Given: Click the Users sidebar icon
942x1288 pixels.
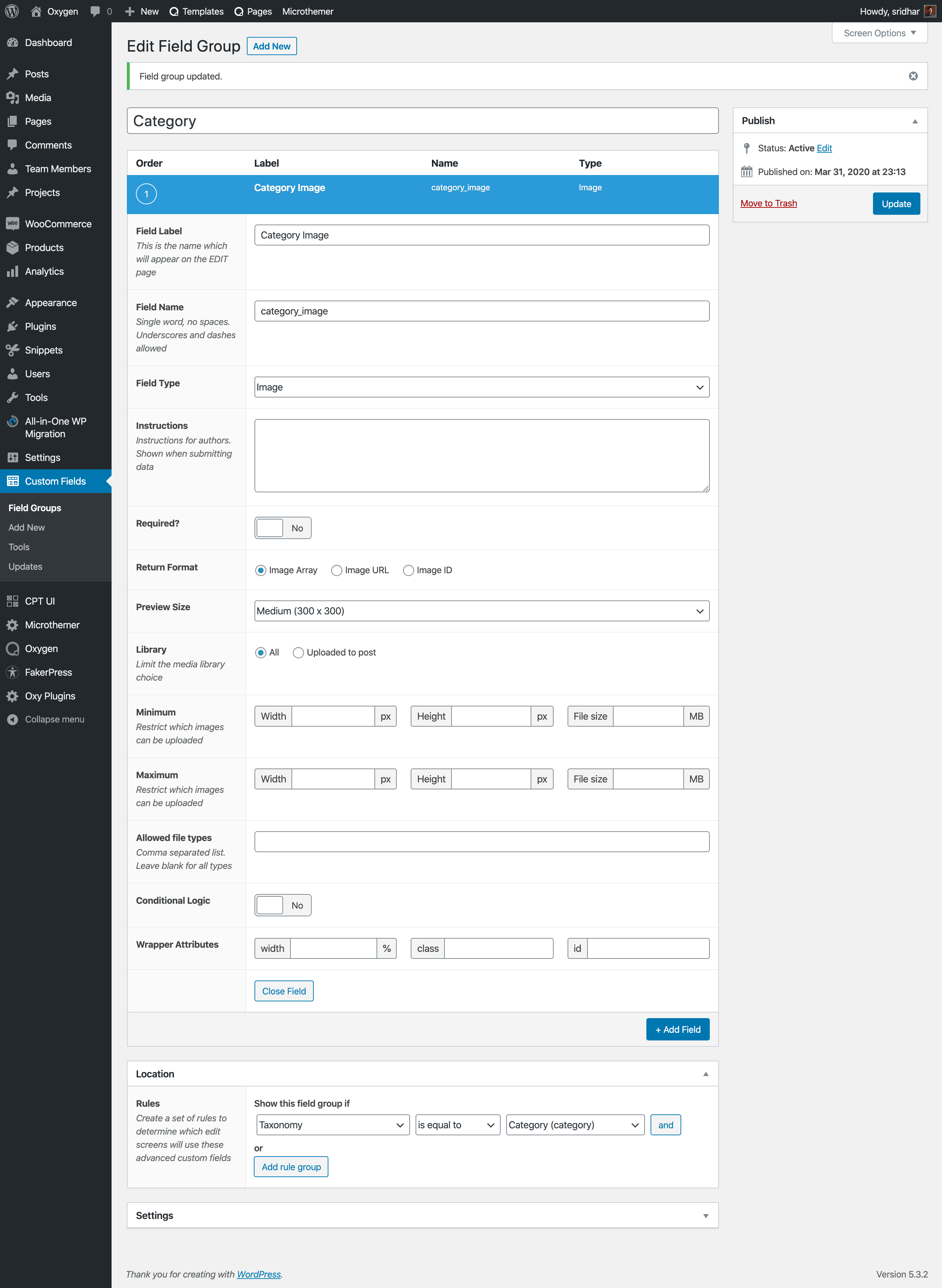Looking at the screenshot, I should tap(13, 374).
